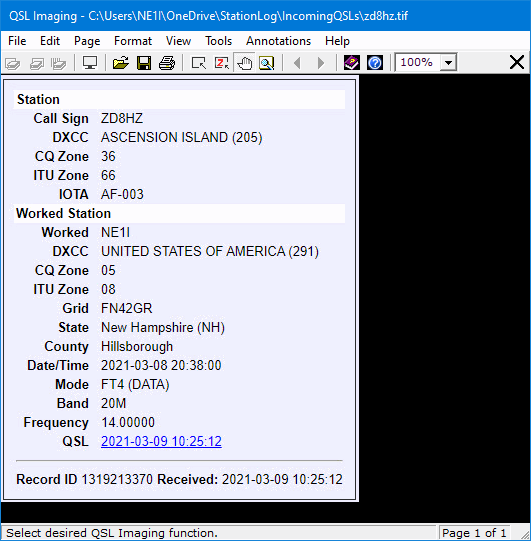The image size is (531, 541).
Task: Click the 100% zoom value field
Action: (x=417, y=62)
